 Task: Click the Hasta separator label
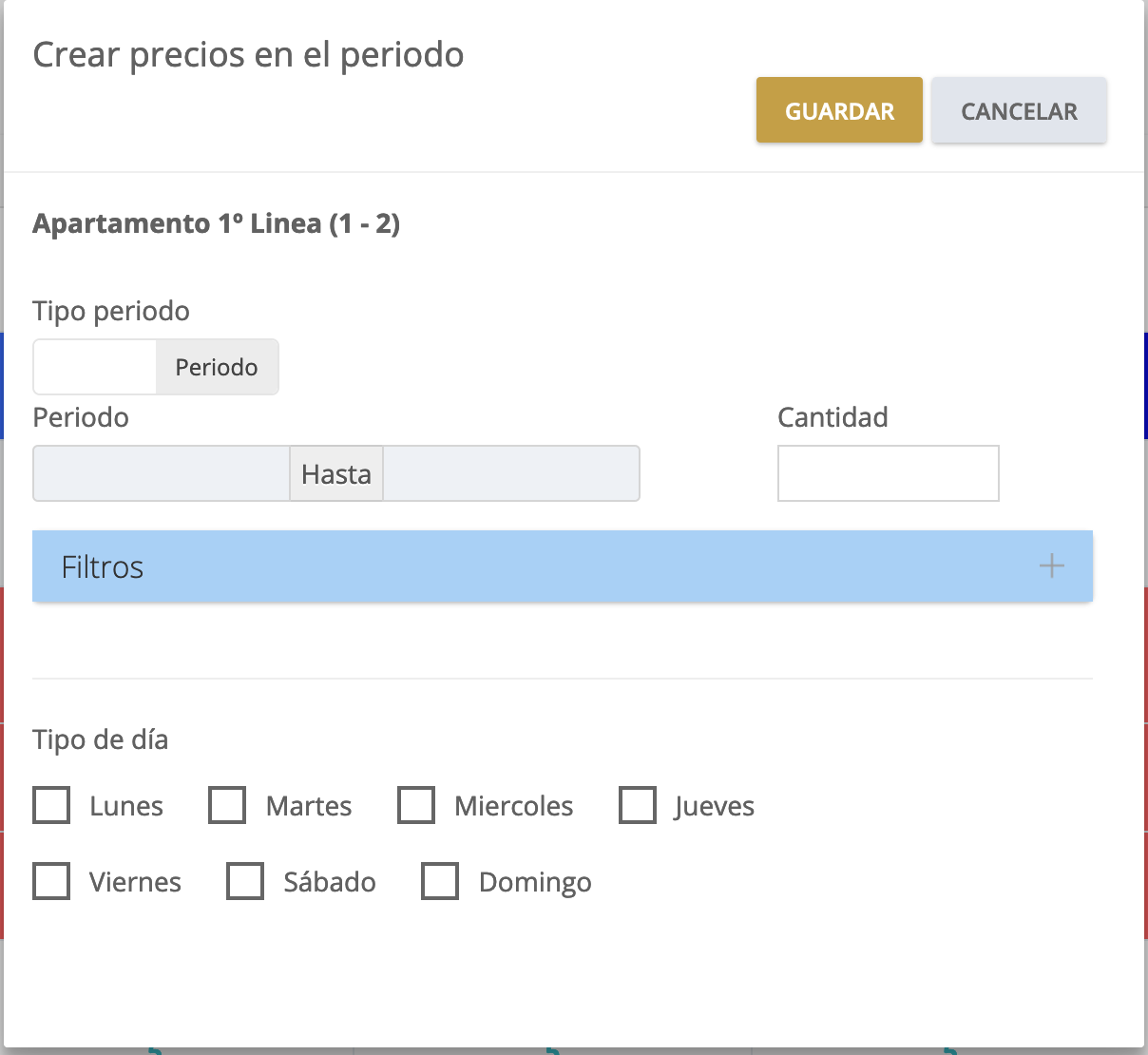tap(336, 473)
